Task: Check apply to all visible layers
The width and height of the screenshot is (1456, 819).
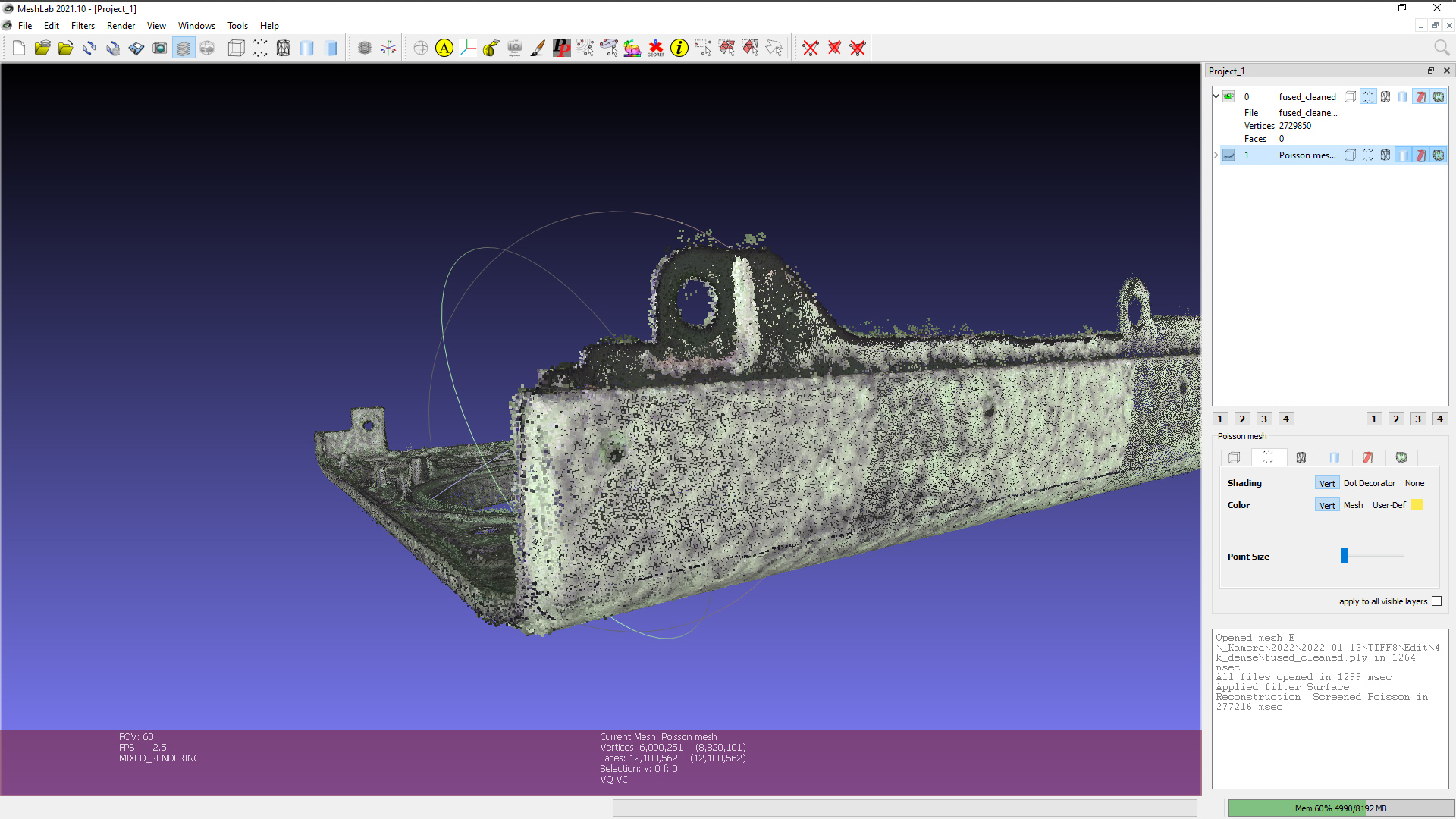Action: tap(1436, 601)
